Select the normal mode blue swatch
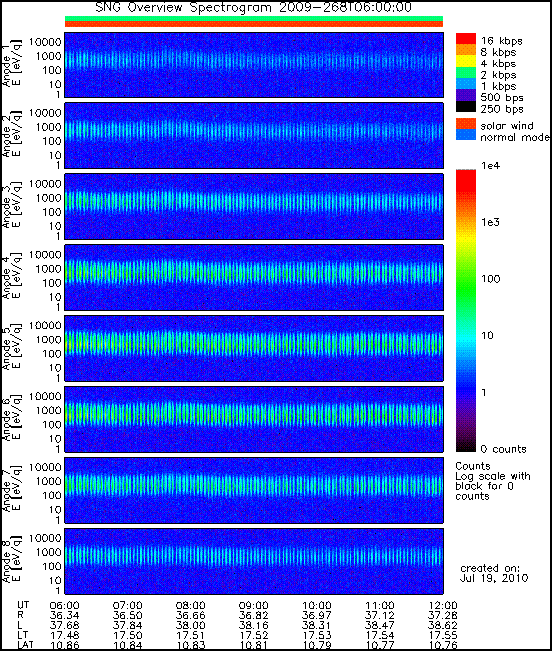Image resolution: width=552 pixels, height=651 pixels. (x=466, y=135)
